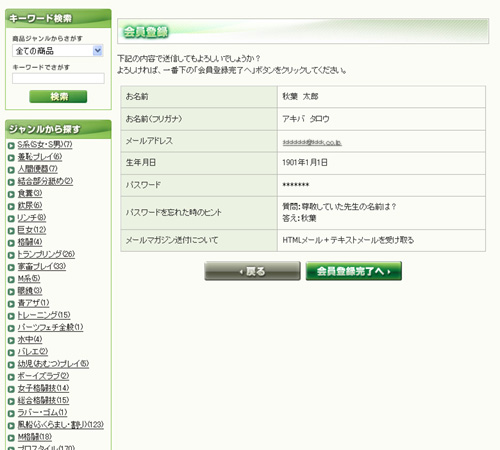The width and height of the screenshot is (500, 450).
Task: Click the arrow icon beside トランプリング(26)
Action: coord(11,255)
